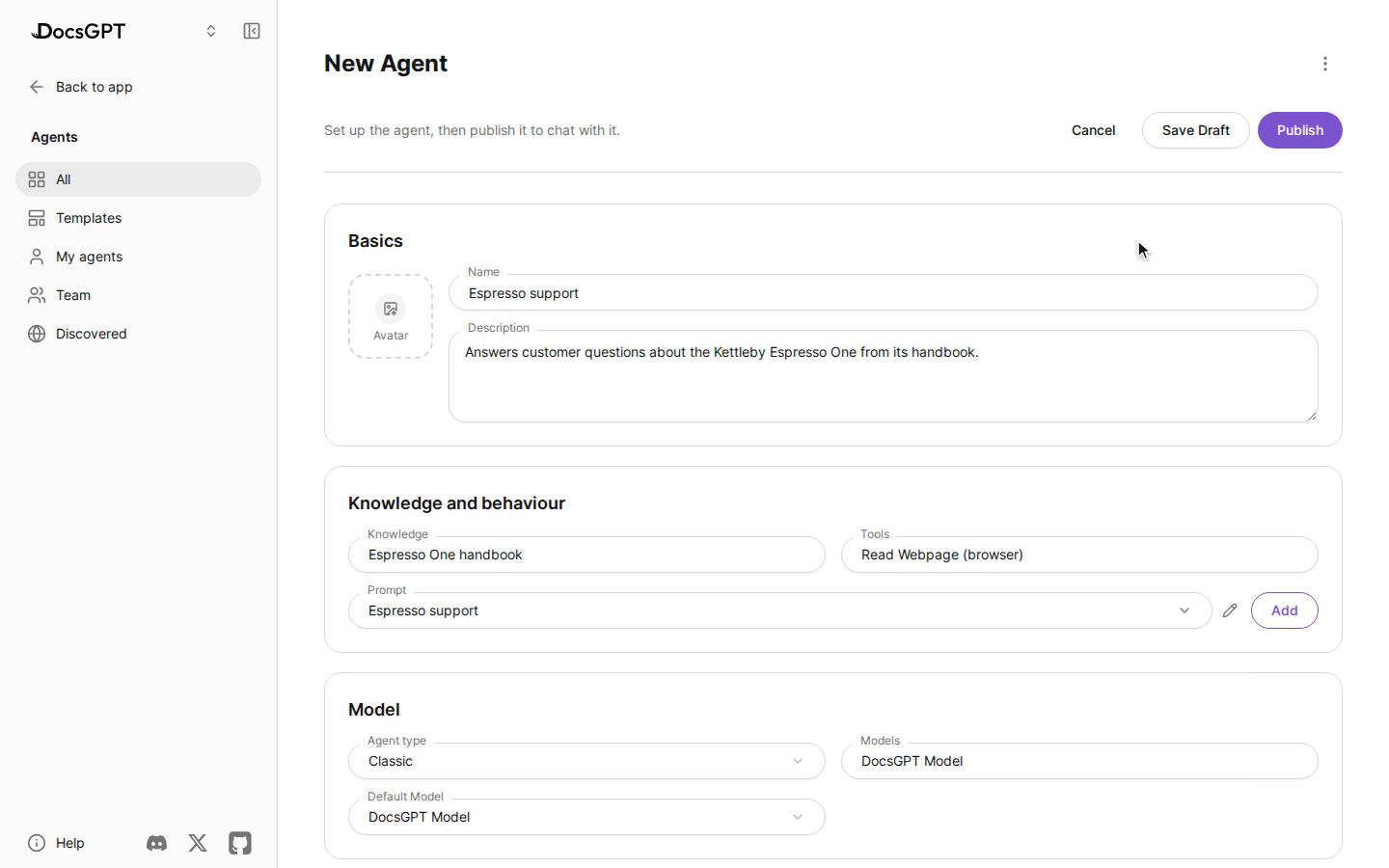
Task: Click the DocsGPT logo
Action: tap(78, 31)
